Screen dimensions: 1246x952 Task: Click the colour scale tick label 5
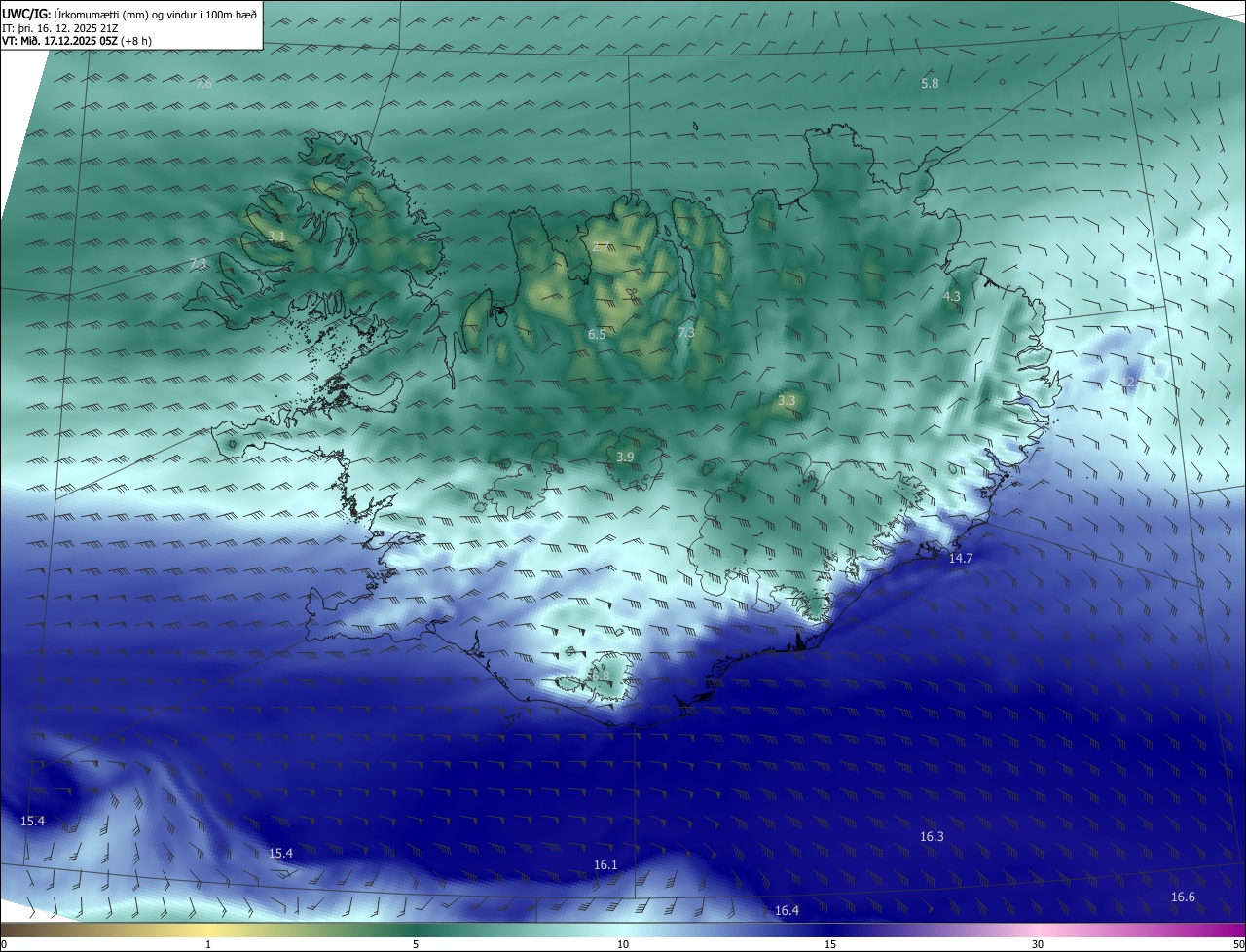click(x=416, y=944)
